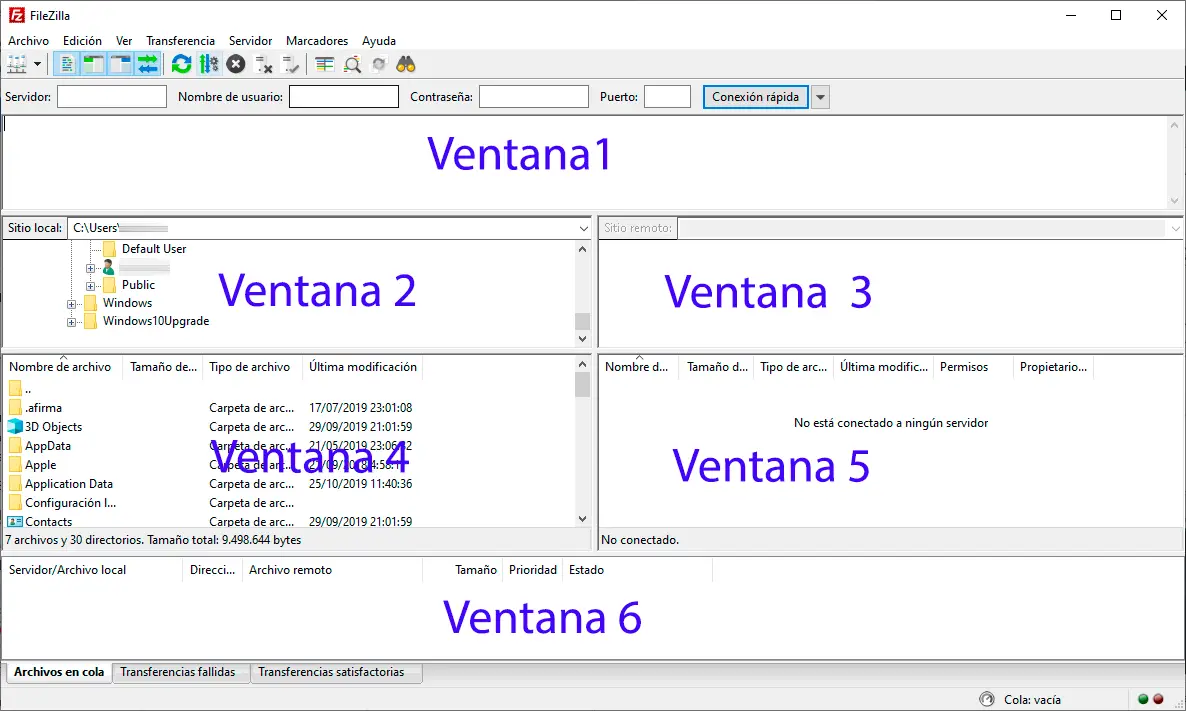Screen dimensions: 1186x711
Task: Open the Servidor menu
Action: pos(250,41)
